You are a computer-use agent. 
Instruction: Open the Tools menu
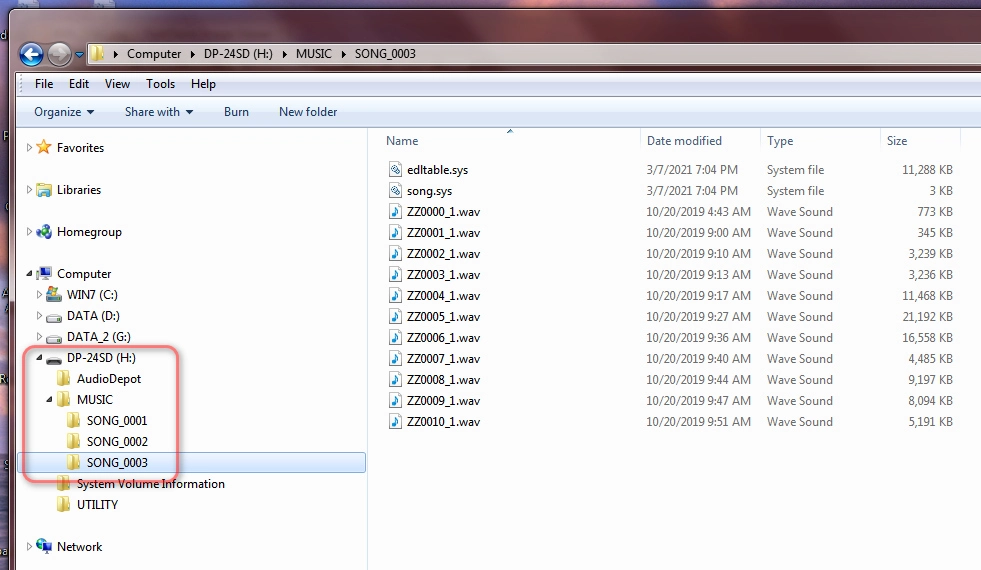(x=160, y=84)
